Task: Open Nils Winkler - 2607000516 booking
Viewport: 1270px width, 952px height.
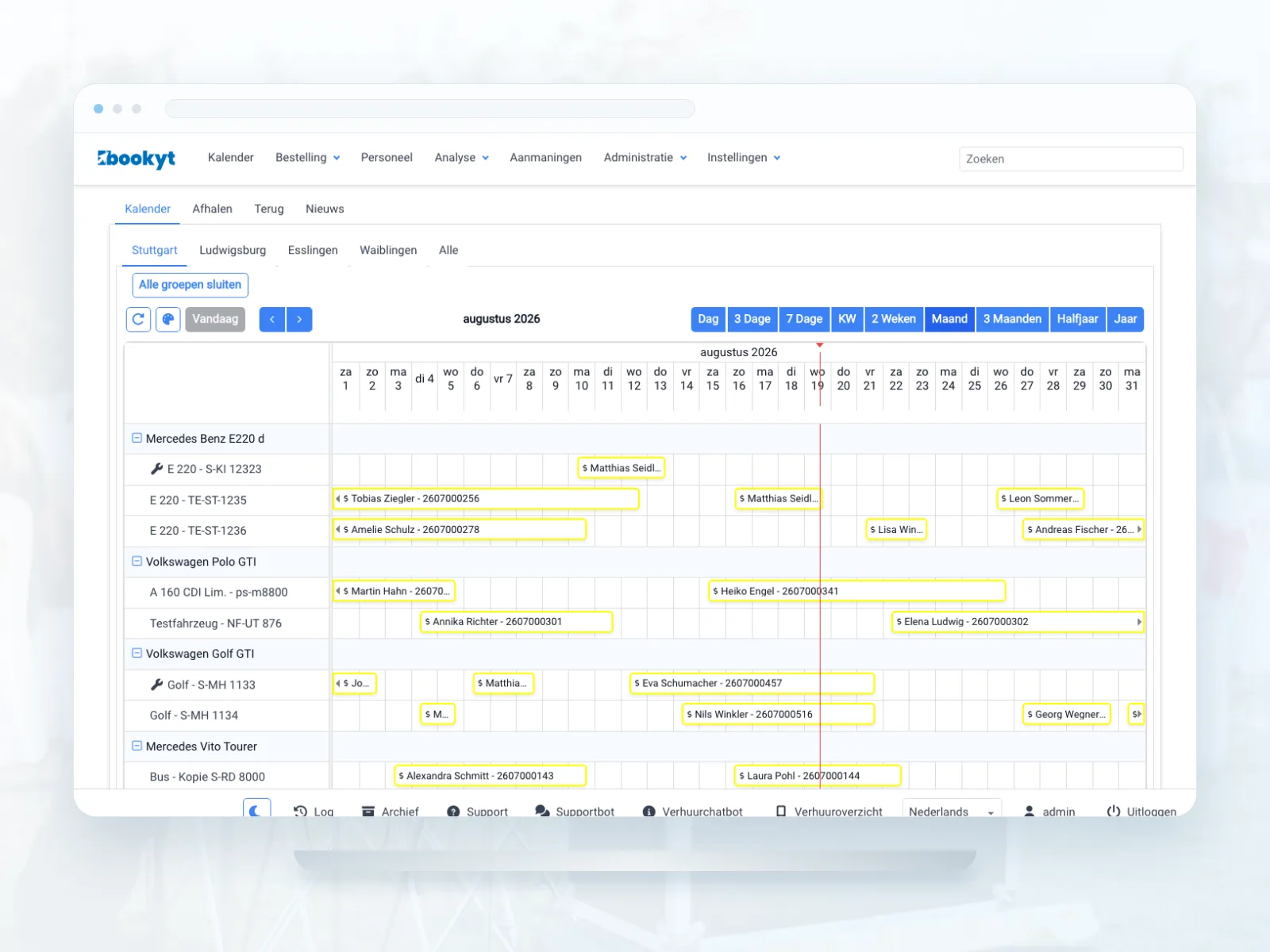Action: pyautogui.click(x=779, y=714)
